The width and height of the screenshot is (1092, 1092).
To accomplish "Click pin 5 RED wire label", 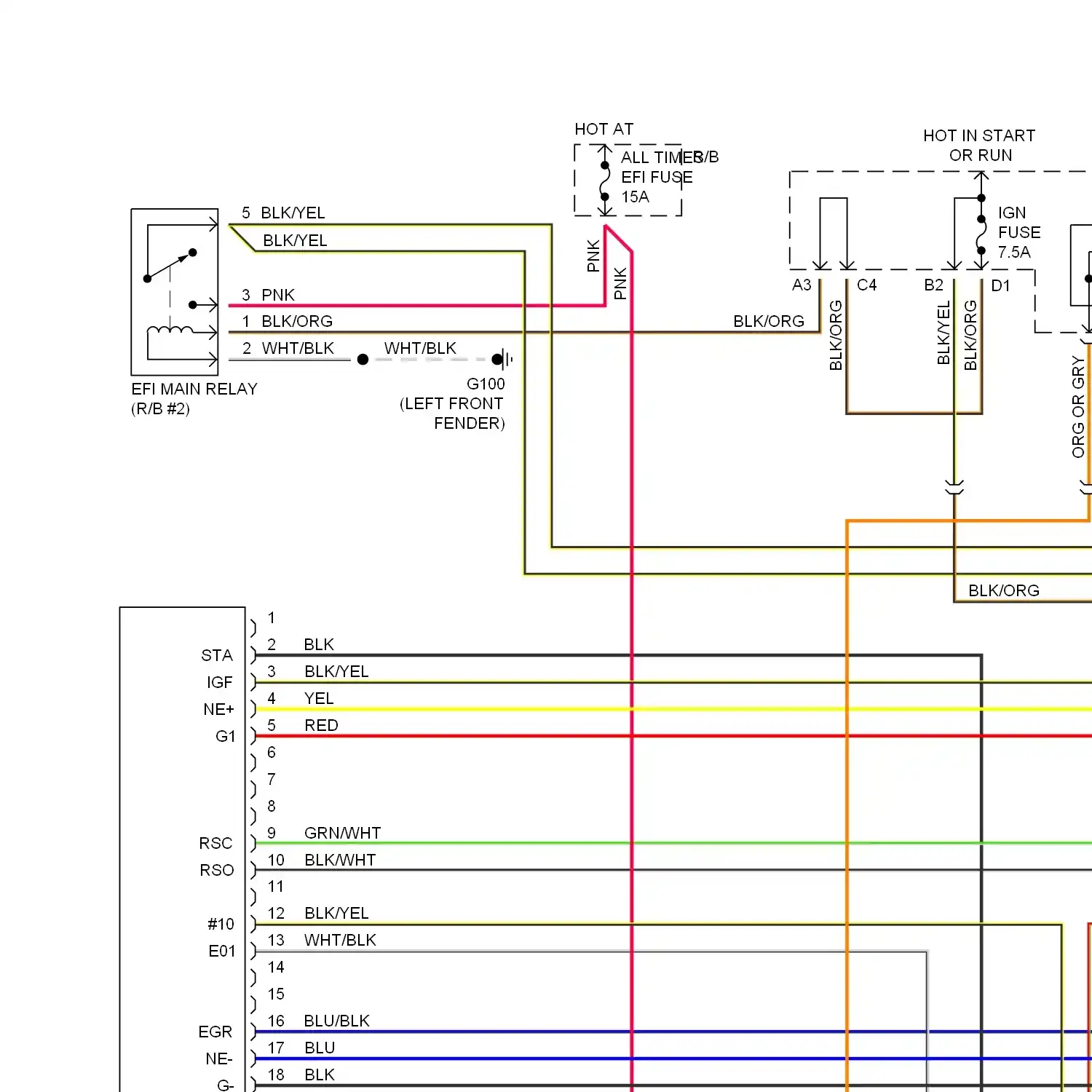I will [x=321, y=725].
